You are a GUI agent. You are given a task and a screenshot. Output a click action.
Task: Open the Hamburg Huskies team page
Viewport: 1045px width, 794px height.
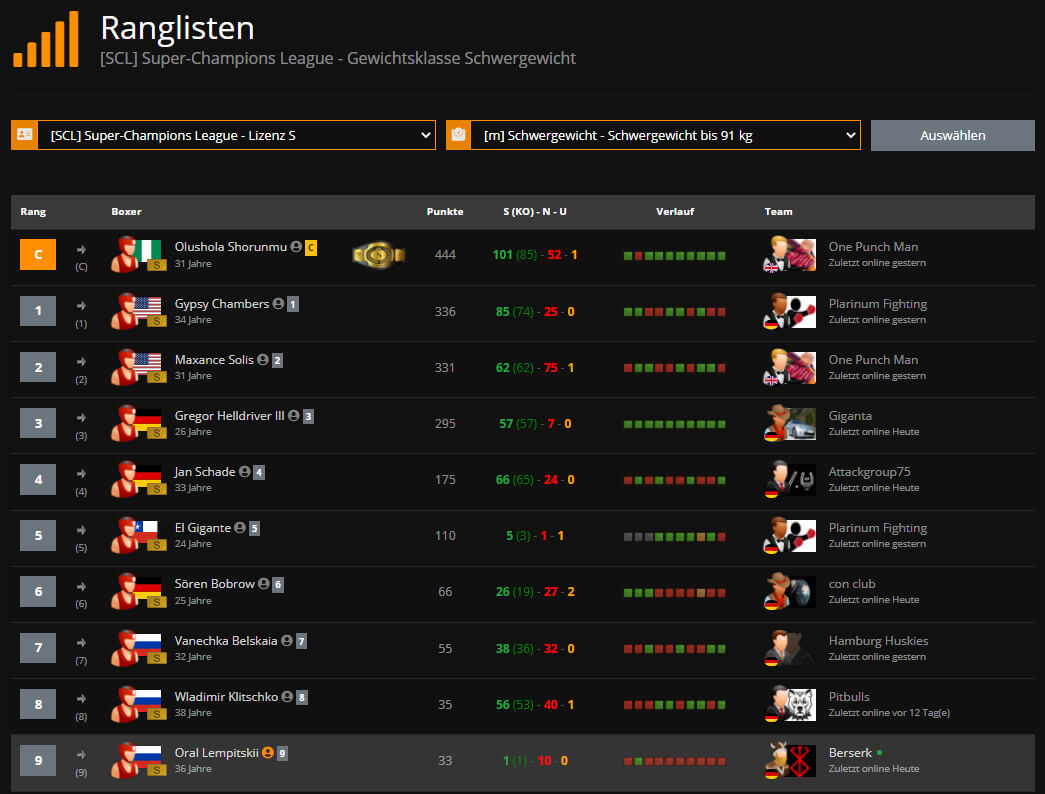pyautogui.click(x=878, y=640)
